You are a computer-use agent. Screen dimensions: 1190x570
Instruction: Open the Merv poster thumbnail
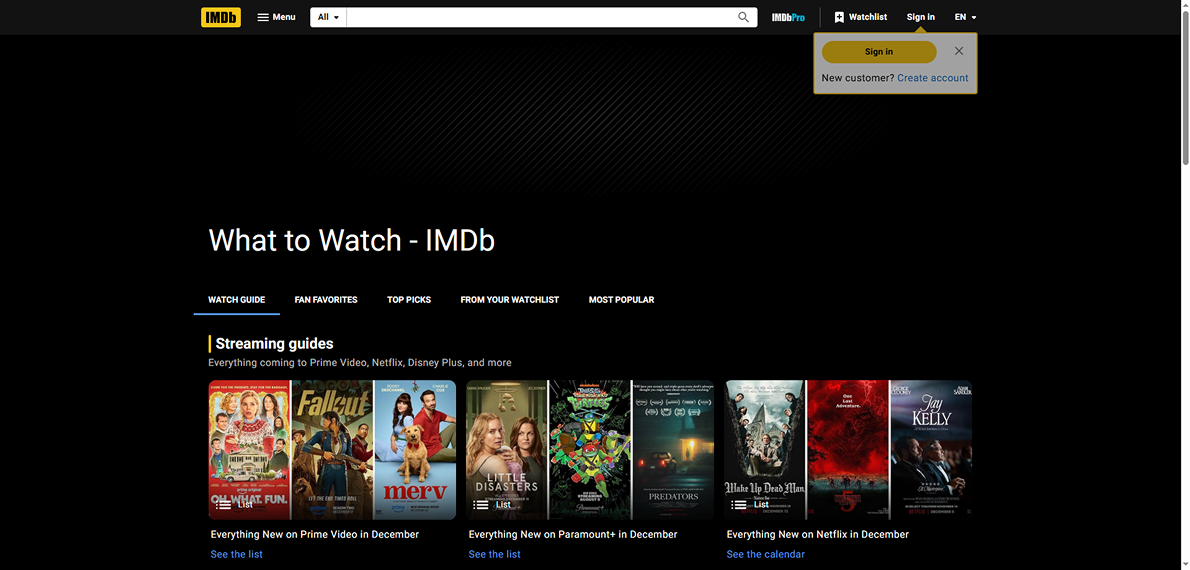415,450
